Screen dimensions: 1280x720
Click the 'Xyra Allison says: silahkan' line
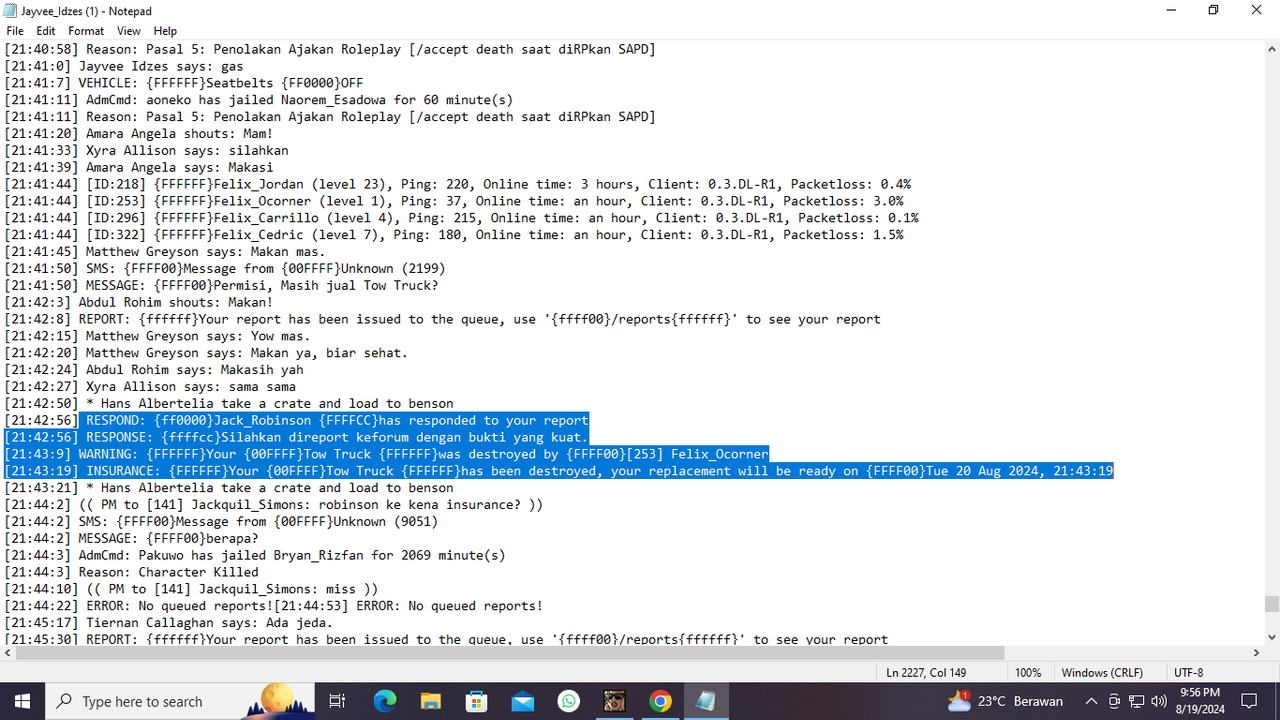[x=146, y=150]
